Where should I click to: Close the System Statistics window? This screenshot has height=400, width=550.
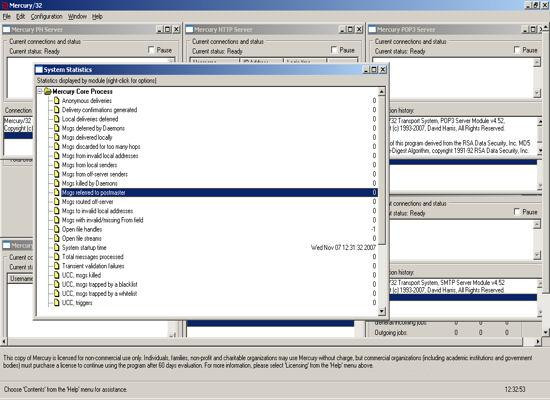(x=383, y=69)
